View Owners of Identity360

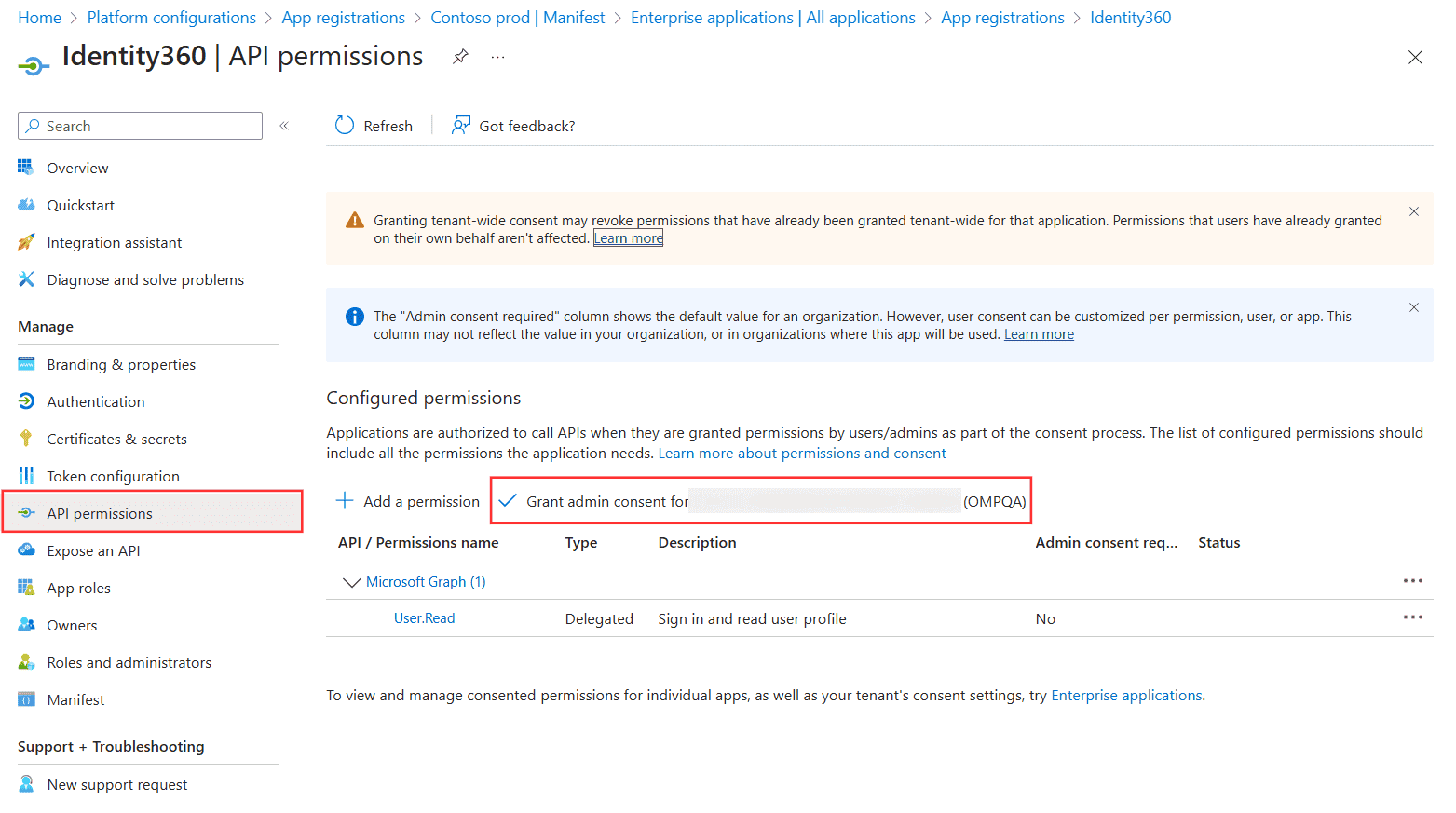(71, 624)
